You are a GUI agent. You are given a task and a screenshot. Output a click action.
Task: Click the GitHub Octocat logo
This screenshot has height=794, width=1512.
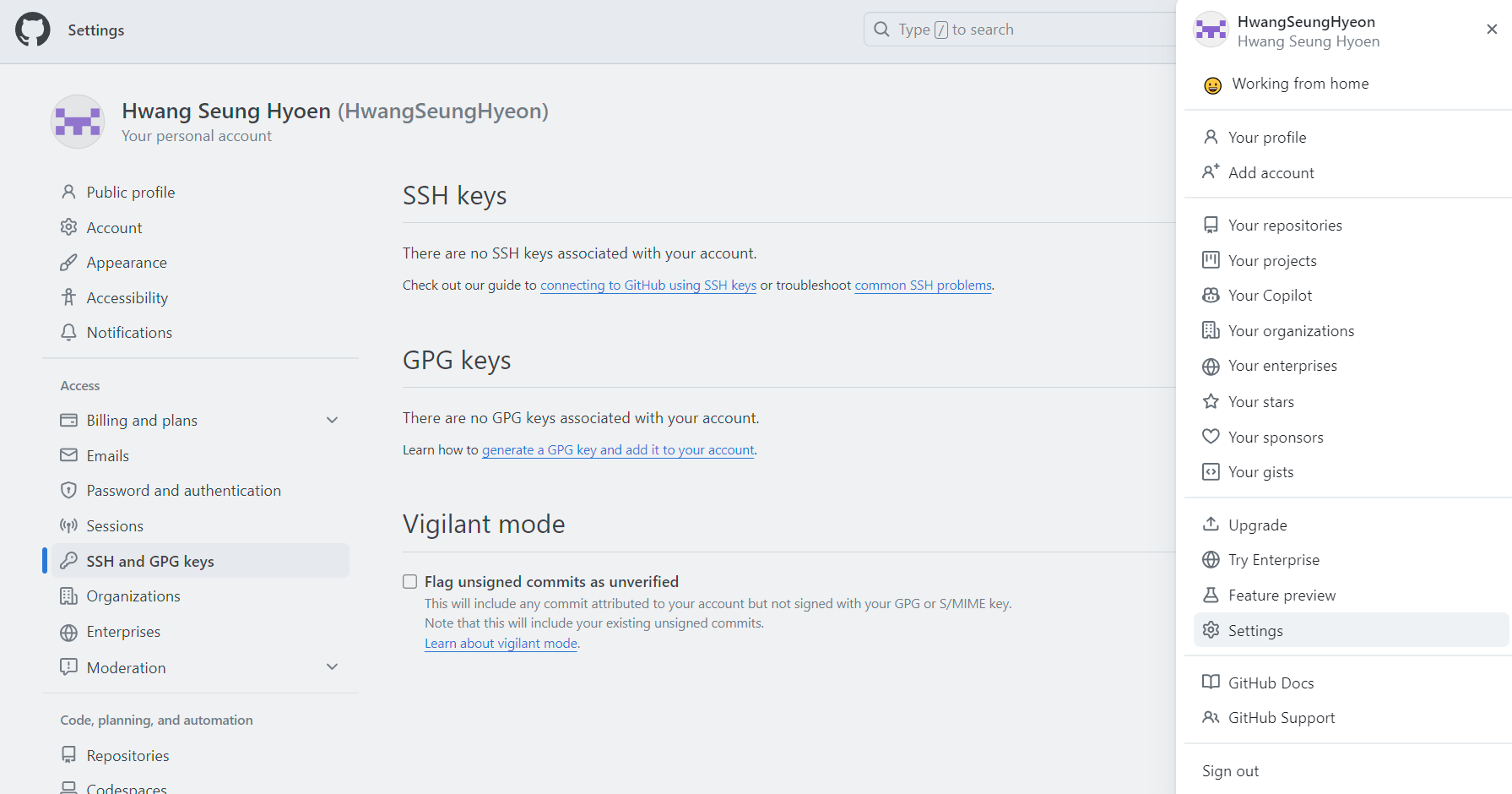pyautogui.click(x=33, y=30)
